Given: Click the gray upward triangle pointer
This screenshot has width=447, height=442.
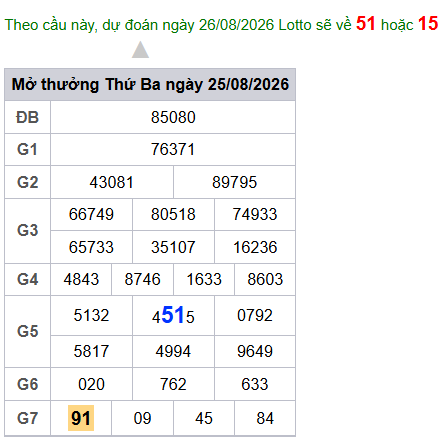Looking at the screenshot, I should pos(140,49).
